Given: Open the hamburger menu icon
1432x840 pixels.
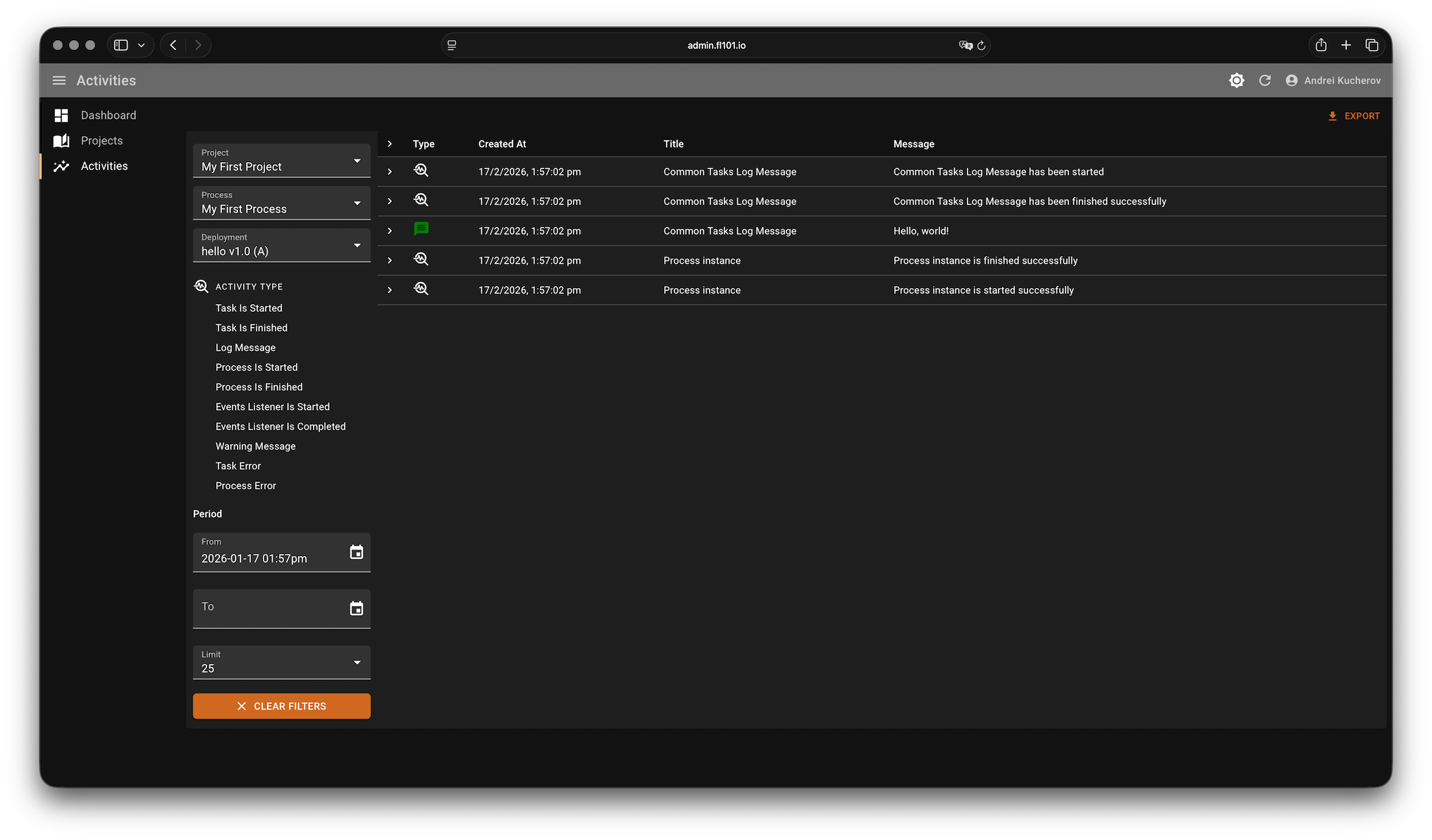Looking at the screenshot, I should tap(59, 80).
